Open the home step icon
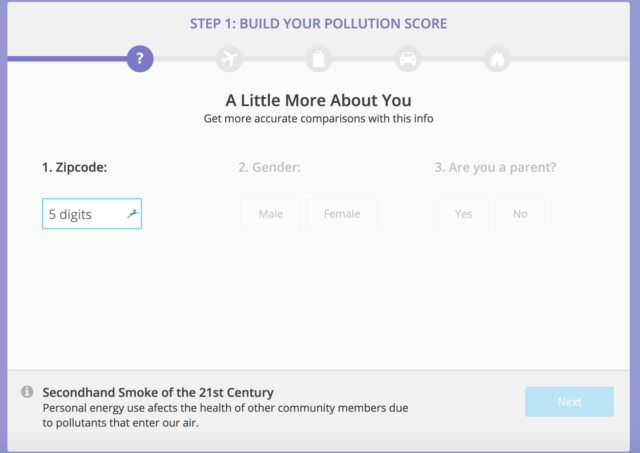Viewport: 640px width, 453px height. click(x=496, y=59)
